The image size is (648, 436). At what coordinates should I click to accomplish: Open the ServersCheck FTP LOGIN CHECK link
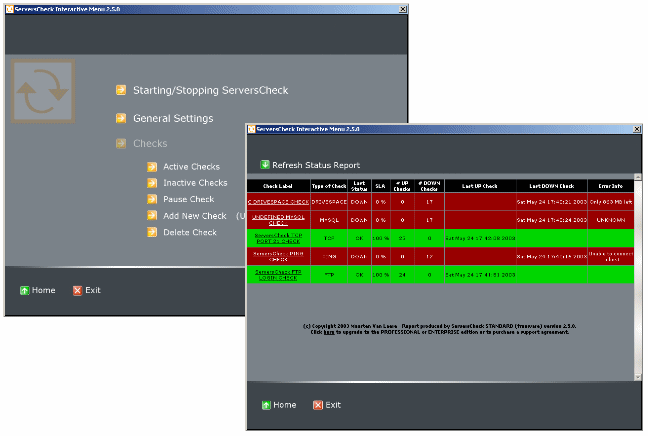point(278,275)
